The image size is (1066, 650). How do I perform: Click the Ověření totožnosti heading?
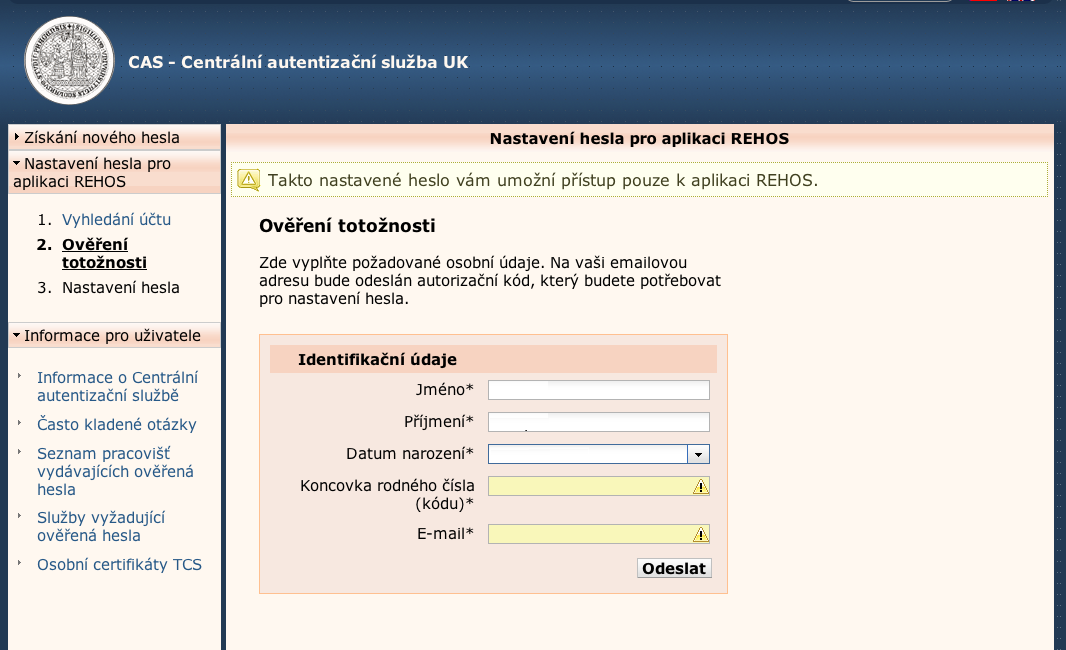tap(347, 226)
